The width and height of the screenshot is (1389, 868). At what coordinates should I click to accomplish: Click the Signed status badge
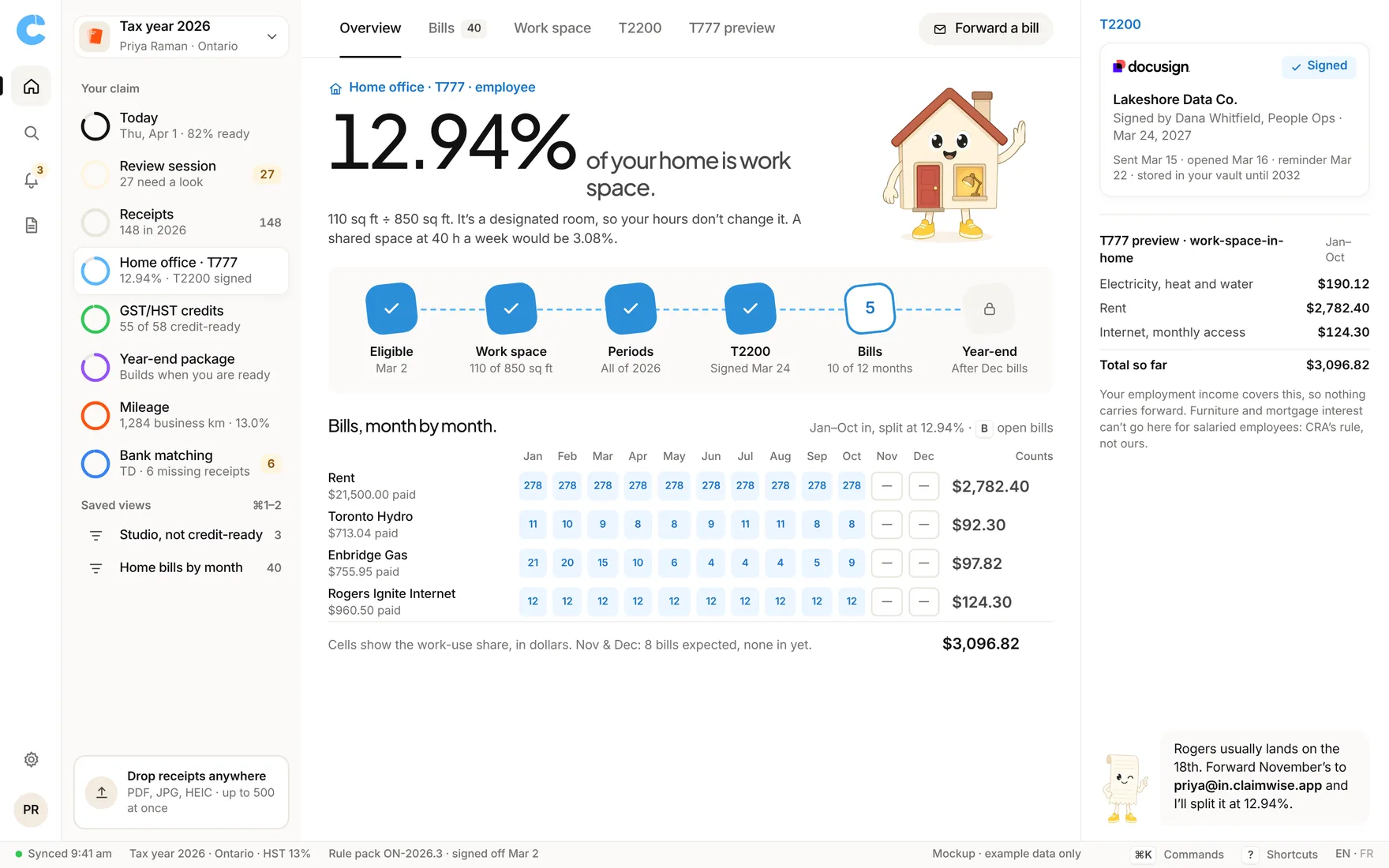[x=1319, y=66]
